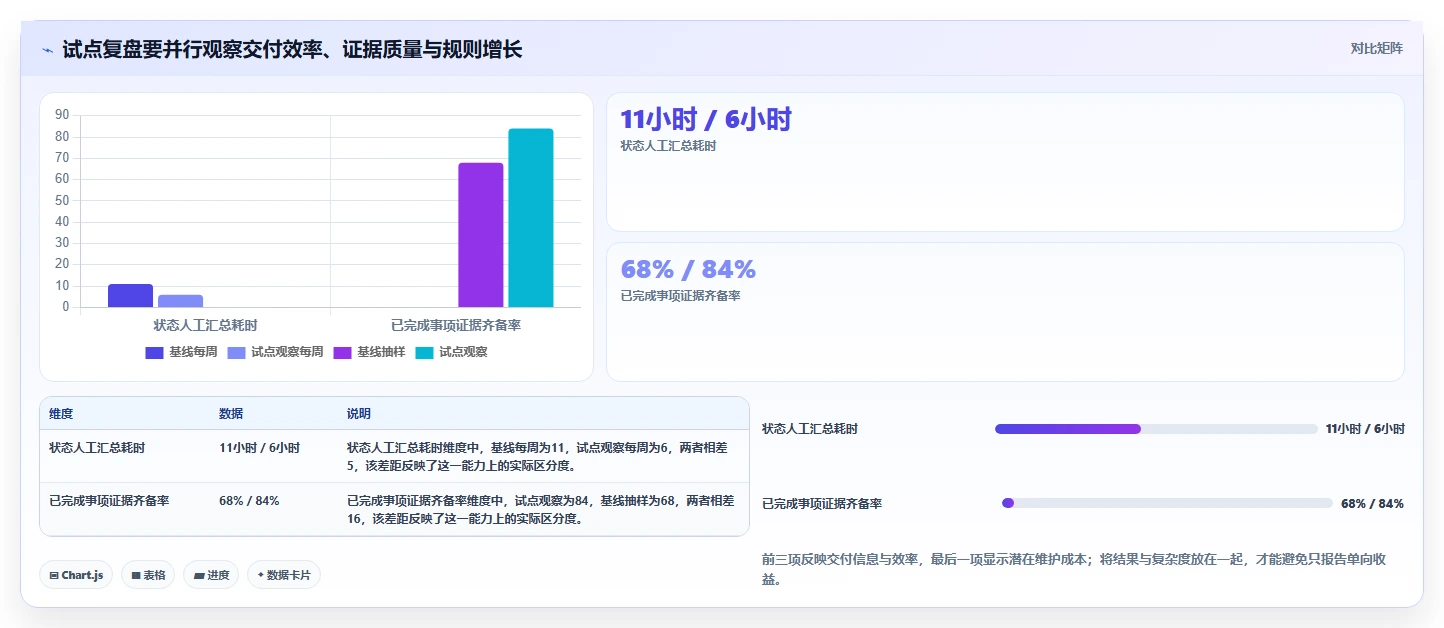The width and height of the screenshot is (1444, 628).
Task: Click the purple 基线抽样 bar valued 68
Action: [481, 235]
